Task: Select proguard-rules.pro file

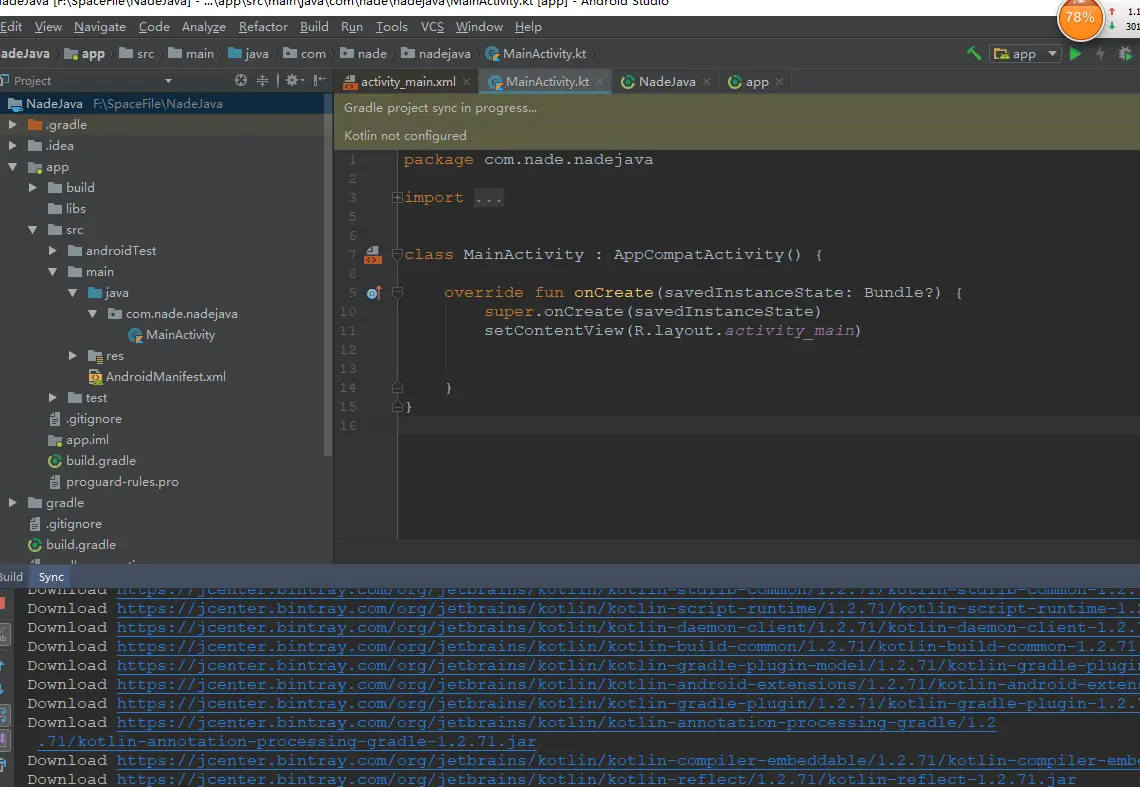Action: pyautogui.click(x=113, y=482)
